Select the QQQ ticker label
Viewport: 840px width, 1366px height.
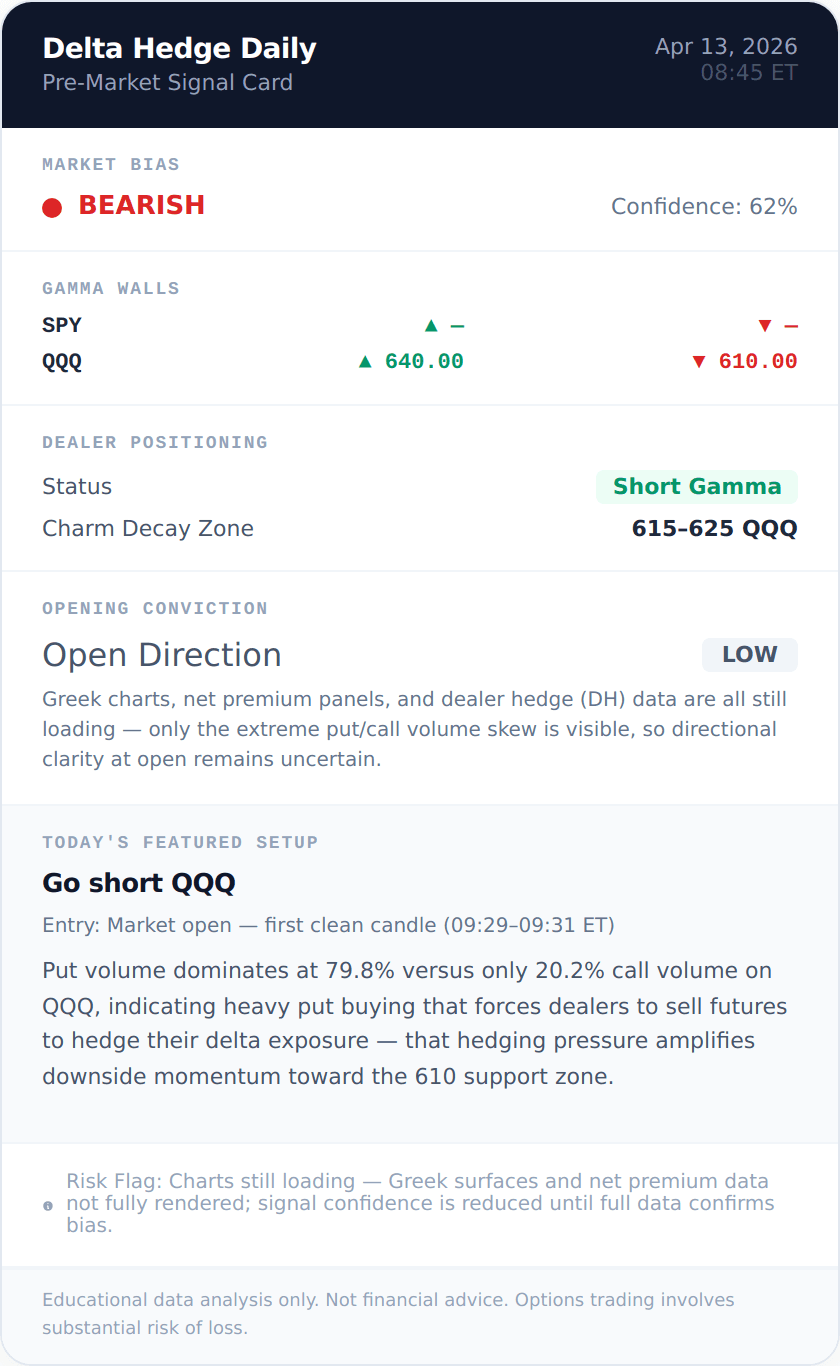[62, 361]
